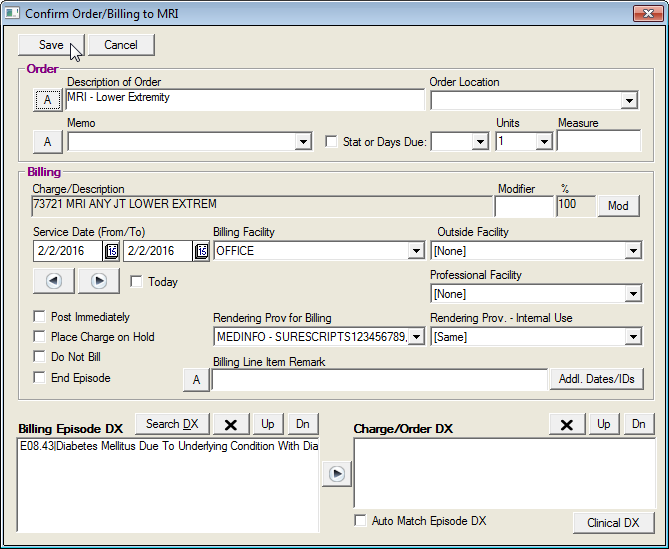Click the next date arrow button
Image resolution: width=669 pixels, height=549 pixels.
pyautogui.click(x=99, y=281)
